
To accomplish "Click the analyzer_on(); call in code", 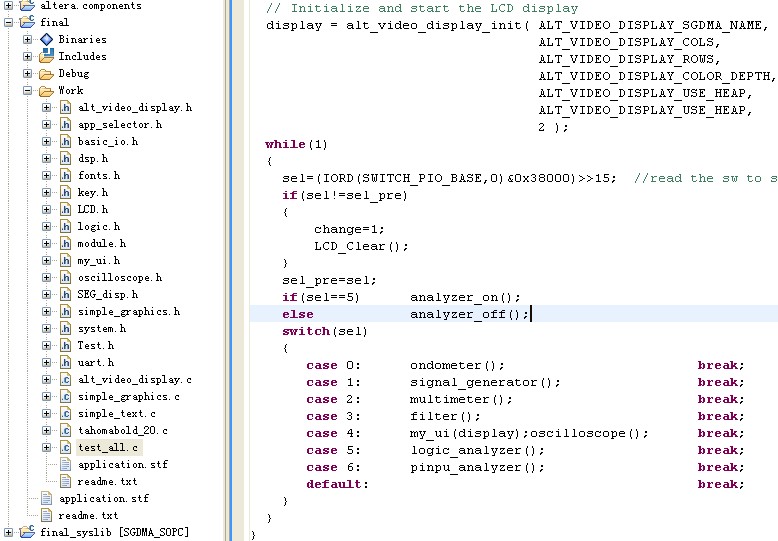I will coord(465,297).
